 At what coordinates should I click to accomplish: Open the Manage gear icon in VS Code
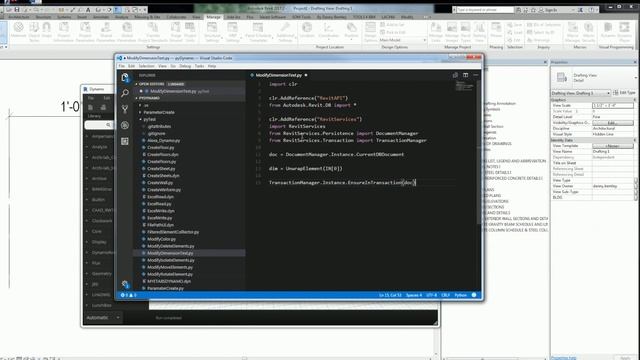tap(125, 284)
